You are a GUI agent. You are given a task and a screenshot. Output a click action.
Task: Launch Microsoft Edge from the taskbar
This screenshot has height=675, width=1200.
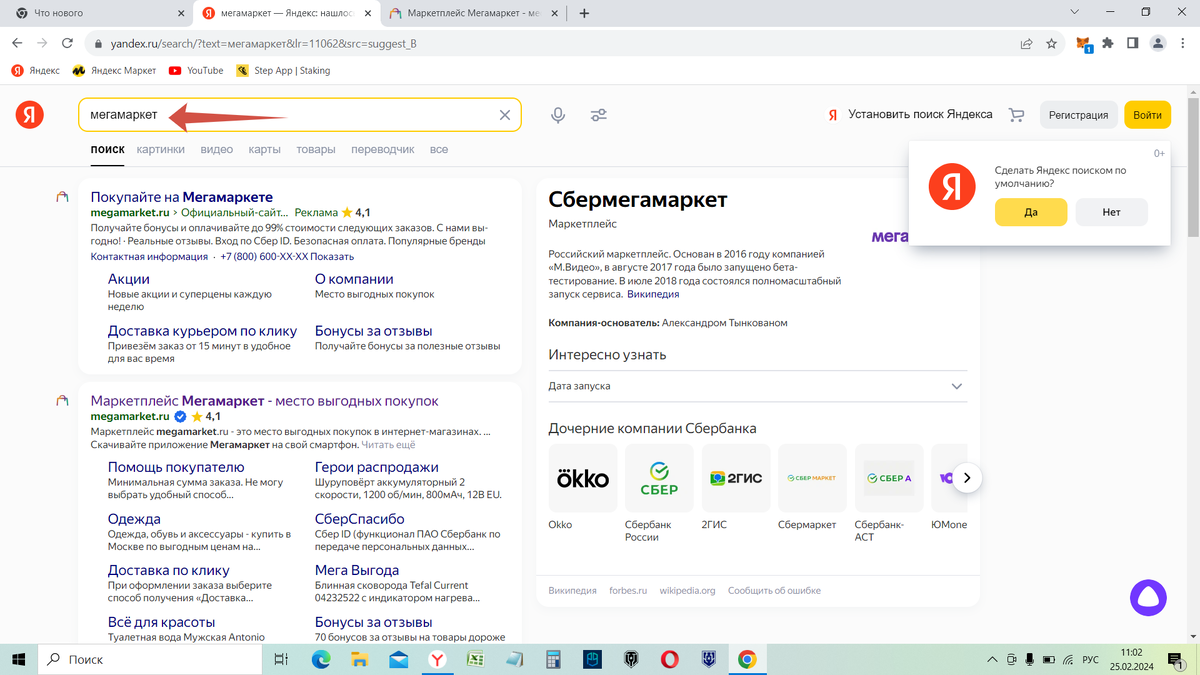322,659
